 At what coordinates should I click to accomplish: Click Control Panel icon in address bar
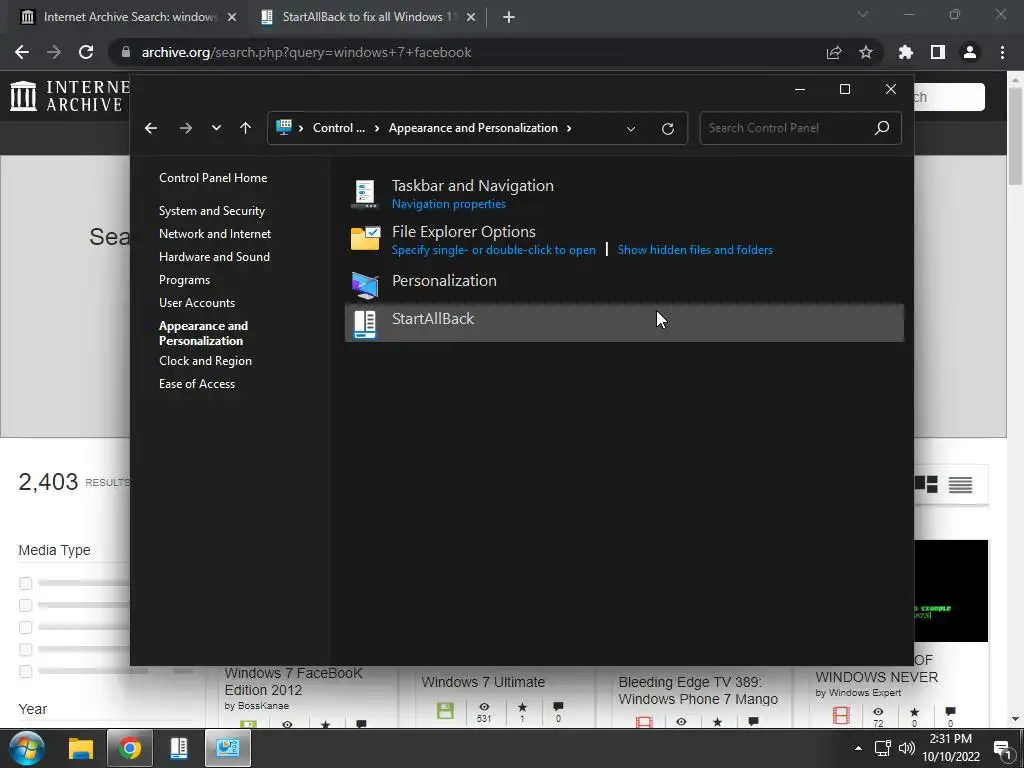284,127
